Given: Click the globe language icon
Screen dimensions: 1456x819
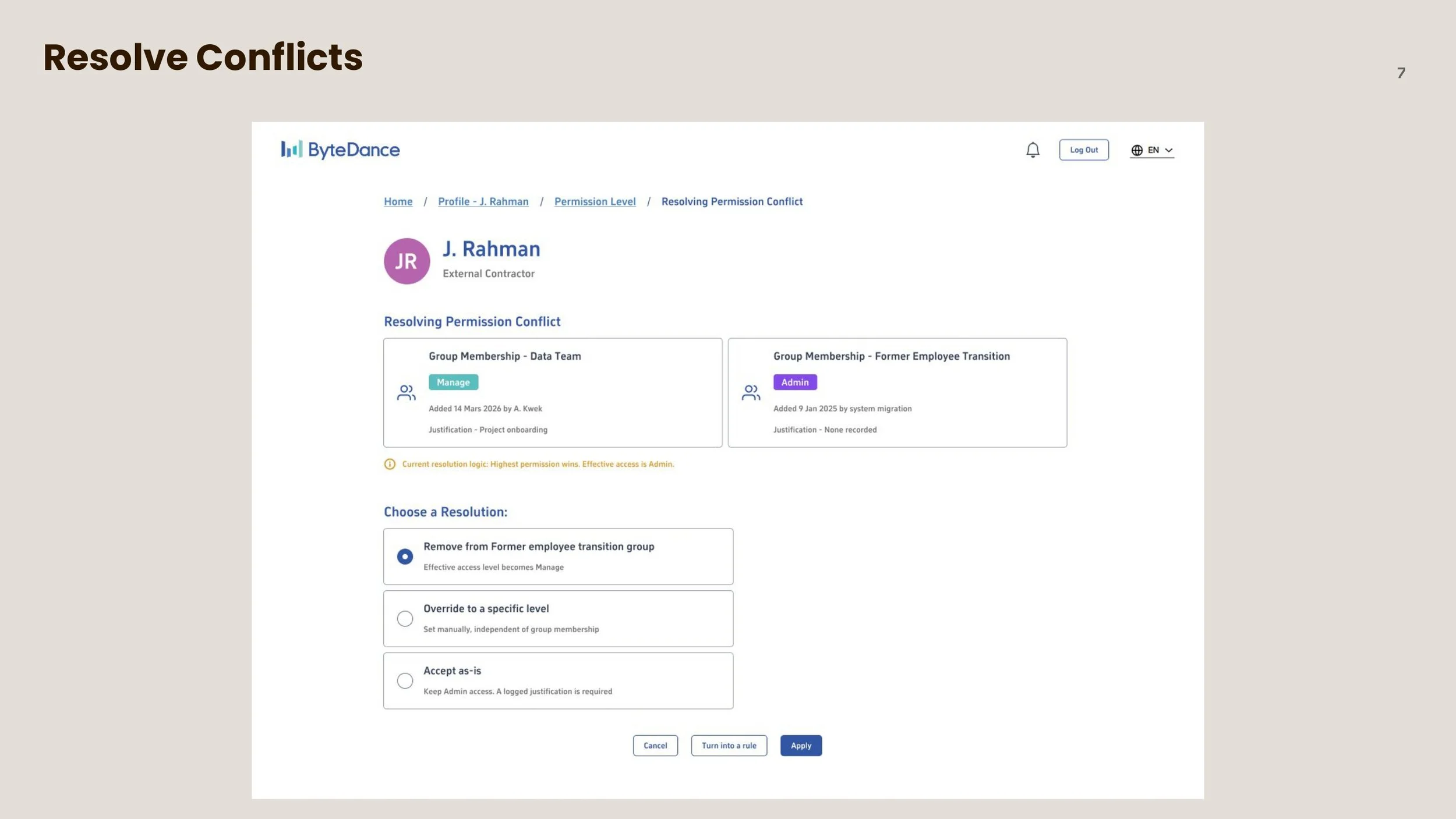Looking at the screenshot, I should pos(1137,150).
